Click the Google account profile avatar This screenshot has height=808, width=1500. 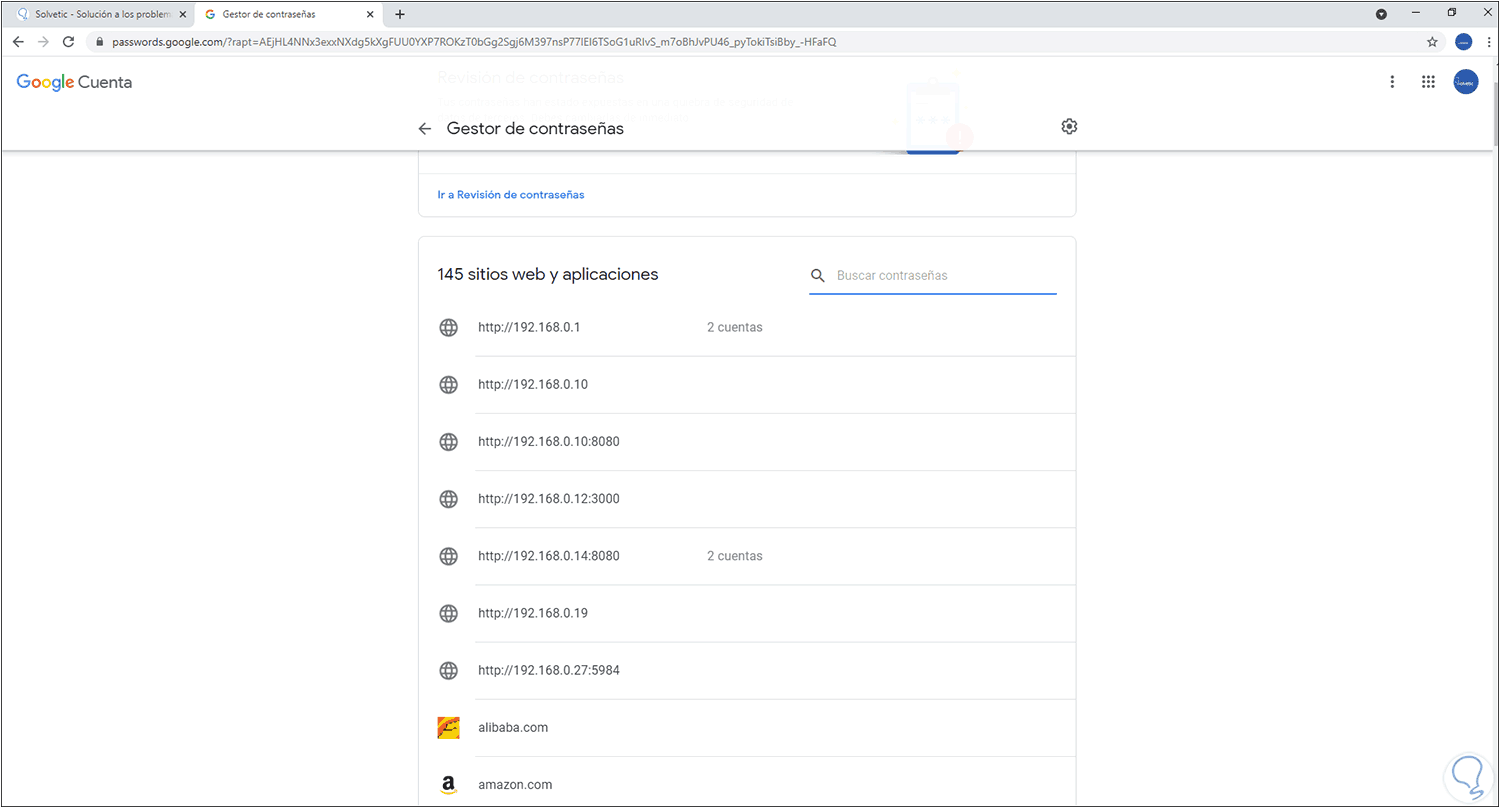click(1465, 82)
